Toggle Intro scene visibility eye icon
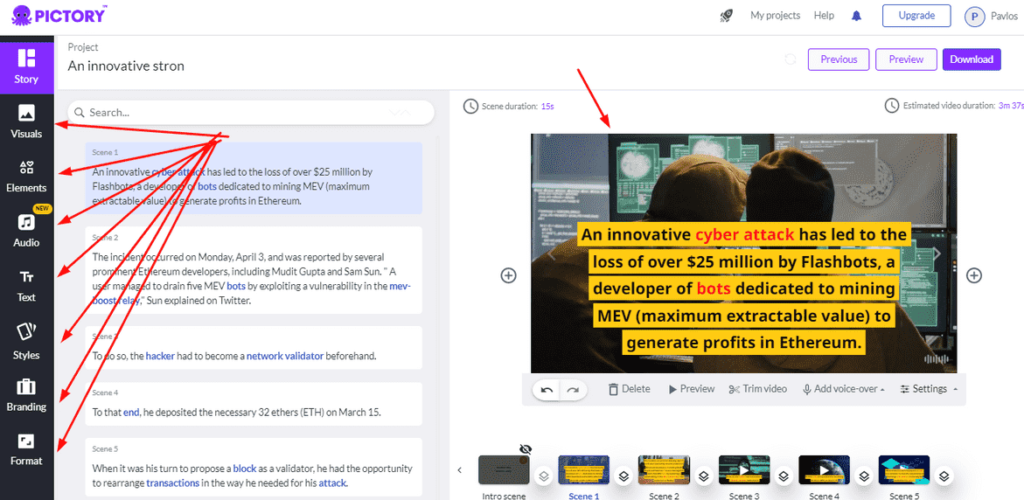The width and height of the screenshot is (1024, 500). tap(525, 449)
